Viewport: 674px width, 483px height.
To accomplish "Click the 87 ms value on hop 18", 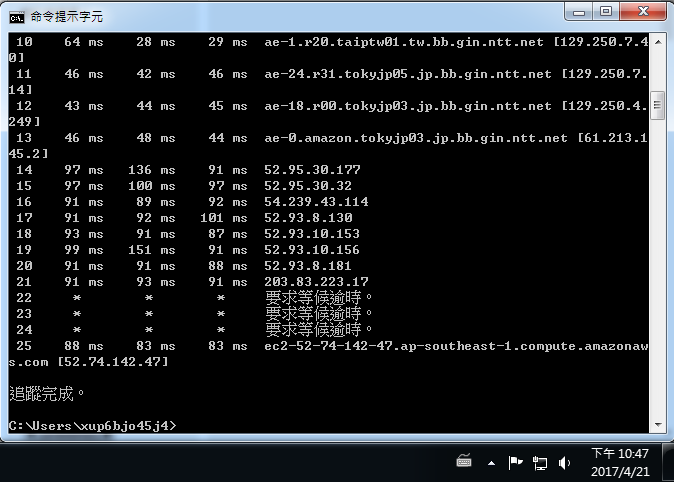I will click(x=228, y=234).
